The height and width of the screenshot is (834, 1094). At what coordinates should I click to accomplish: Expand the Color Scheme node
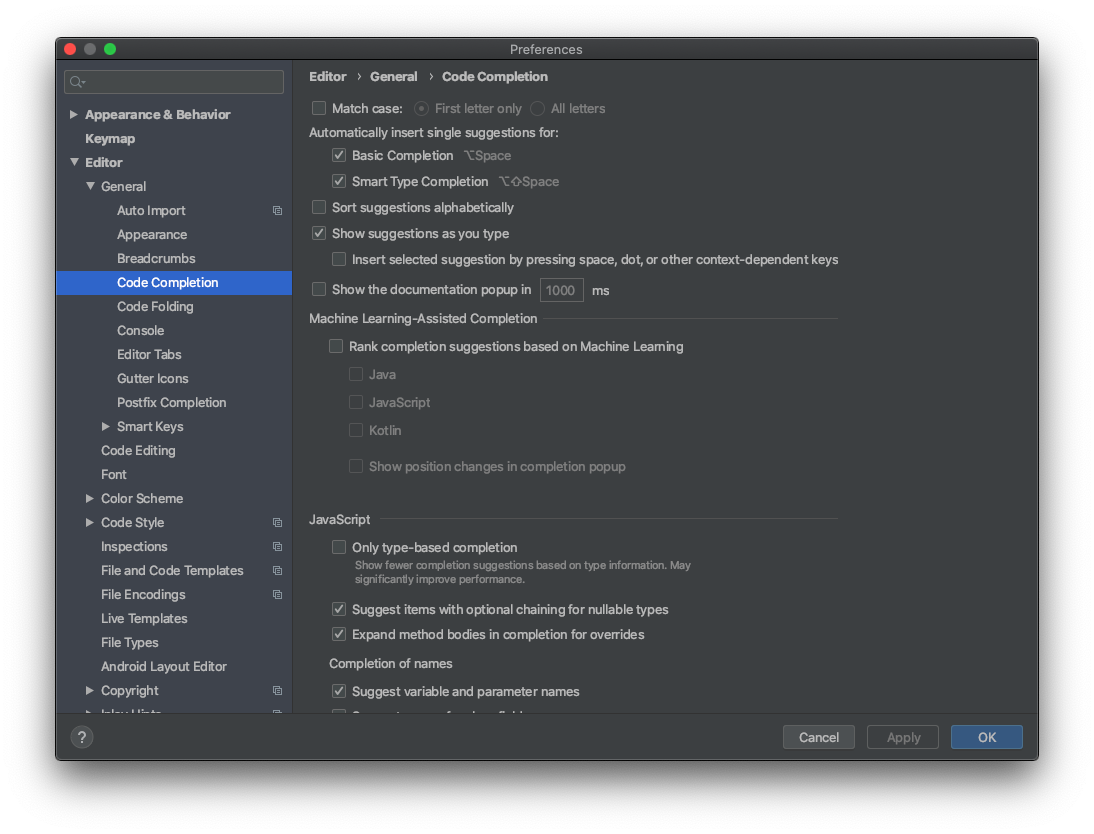point(90,498)
